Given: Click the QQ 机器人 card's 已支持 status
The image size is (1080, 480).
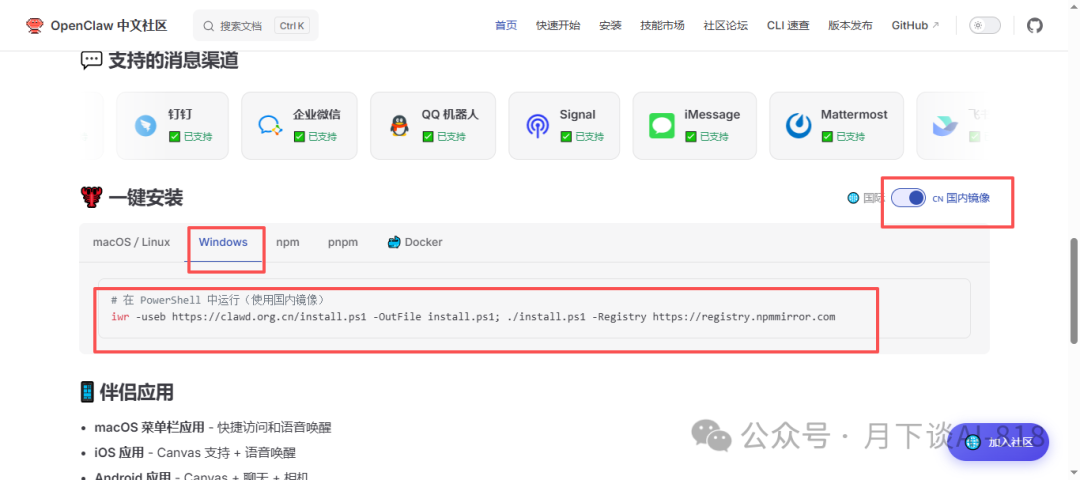Looking at the screenshot, I should (x=444, y=136).
